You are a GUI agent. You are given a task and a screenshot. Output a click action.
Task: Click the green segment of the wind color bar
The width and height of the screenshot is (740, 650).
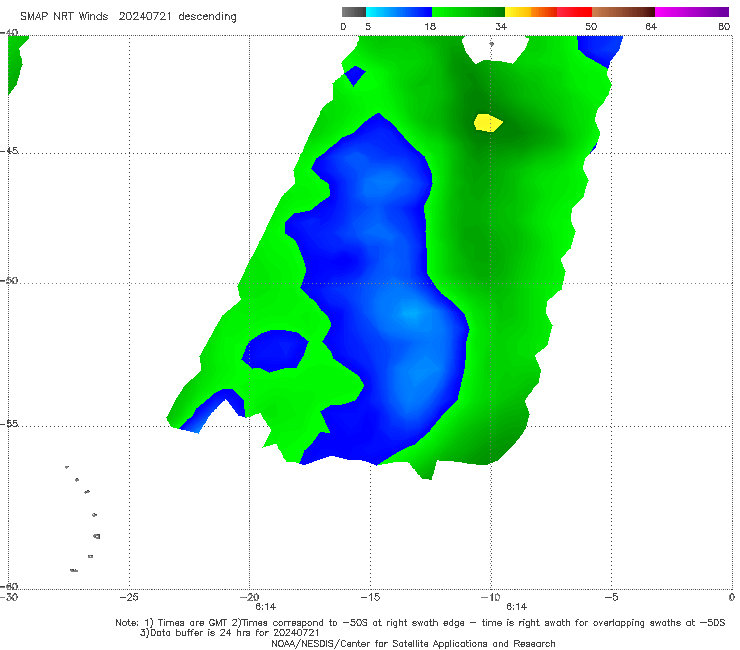click(468, 12)
